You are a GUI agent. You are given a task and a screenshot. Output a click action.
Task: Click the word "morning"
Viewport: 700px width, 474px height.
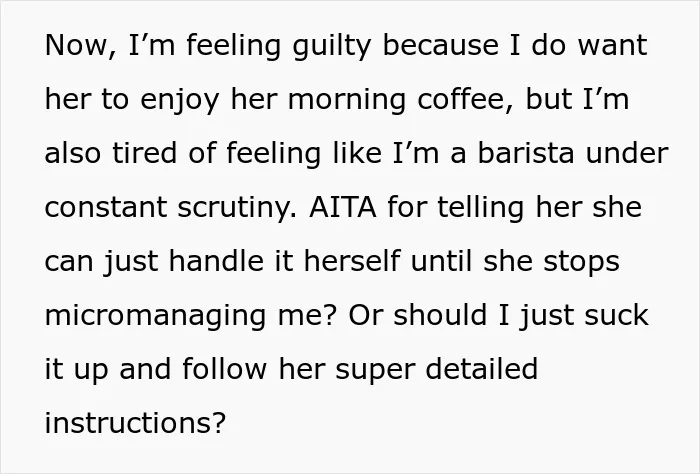tap(347, 101)
